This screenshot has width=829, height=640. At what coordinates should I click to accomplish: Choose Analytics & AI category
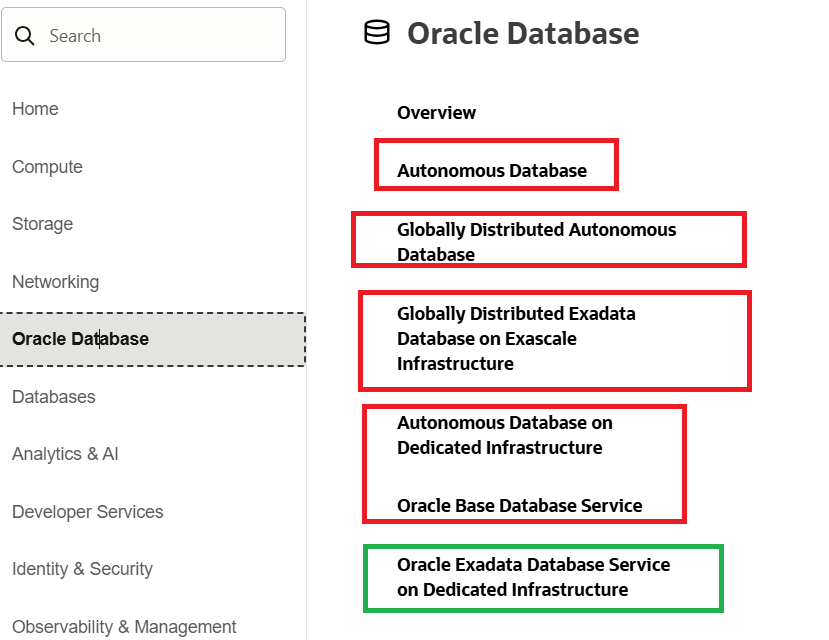coord(65,454)
